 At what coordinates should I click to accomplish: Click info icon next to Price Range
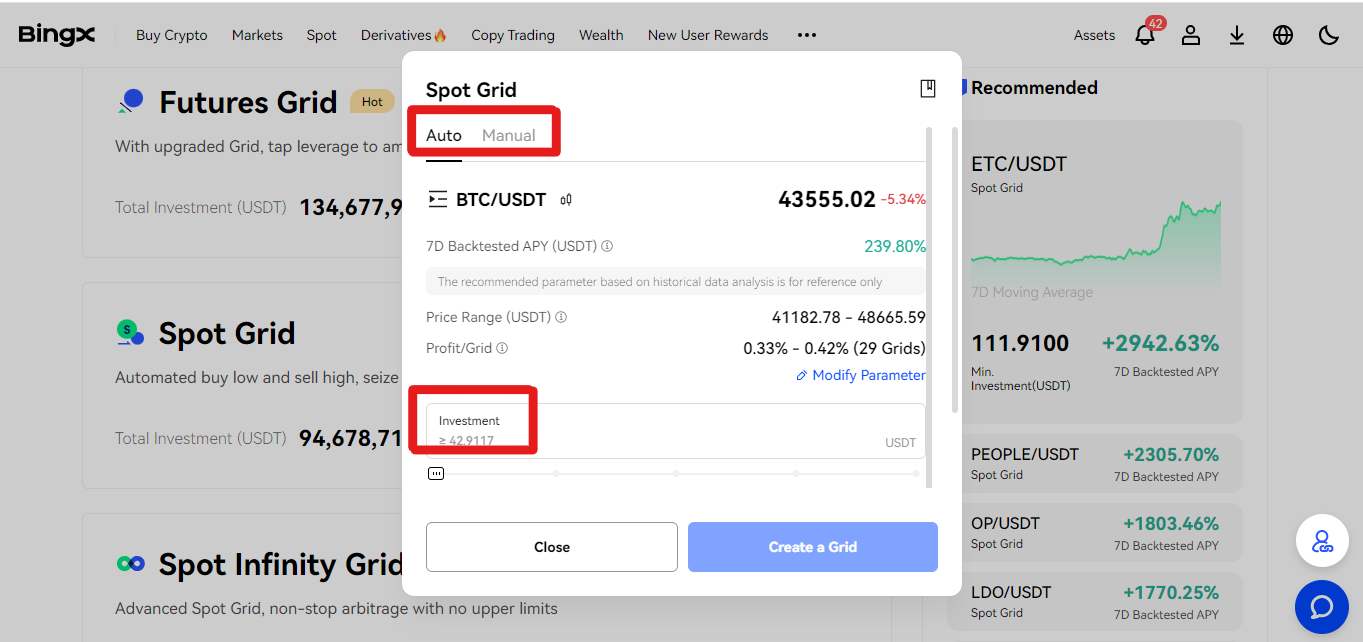pos(561,317)
